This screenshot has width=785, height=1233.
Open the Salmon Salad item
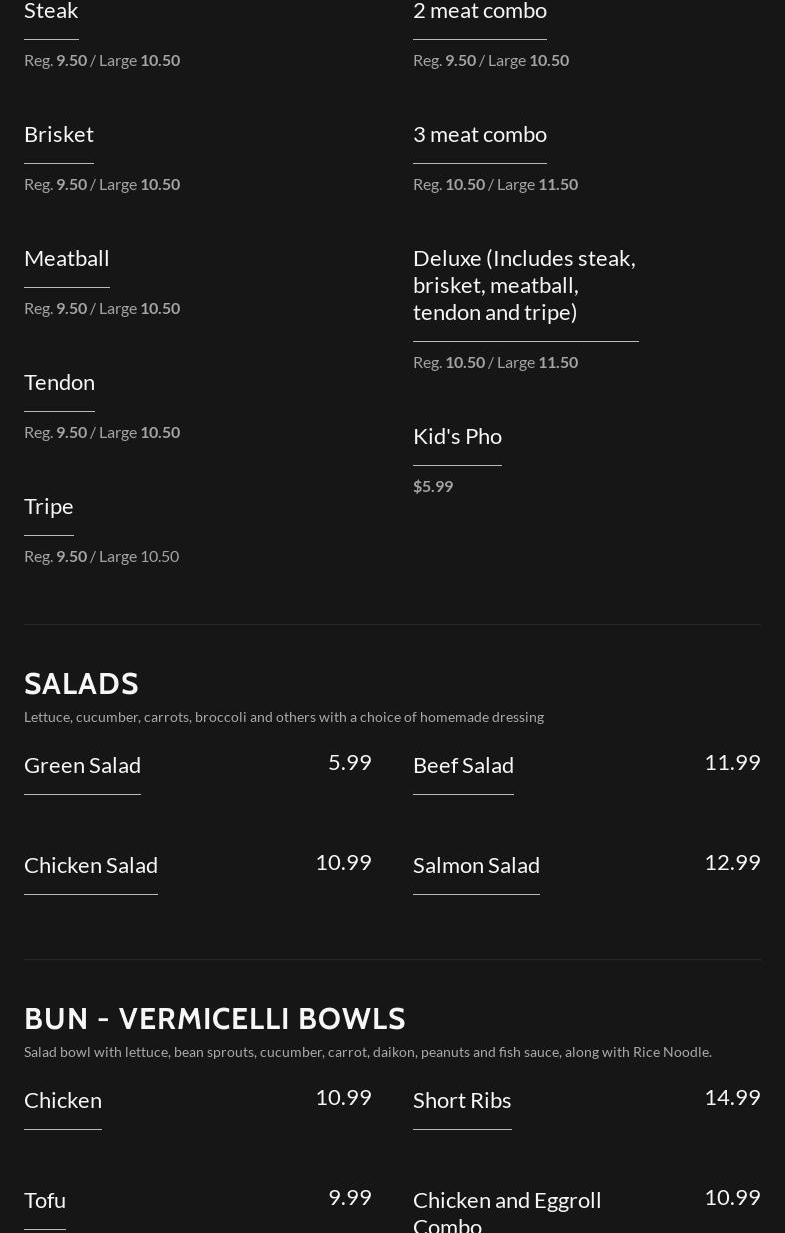[476, 865]
